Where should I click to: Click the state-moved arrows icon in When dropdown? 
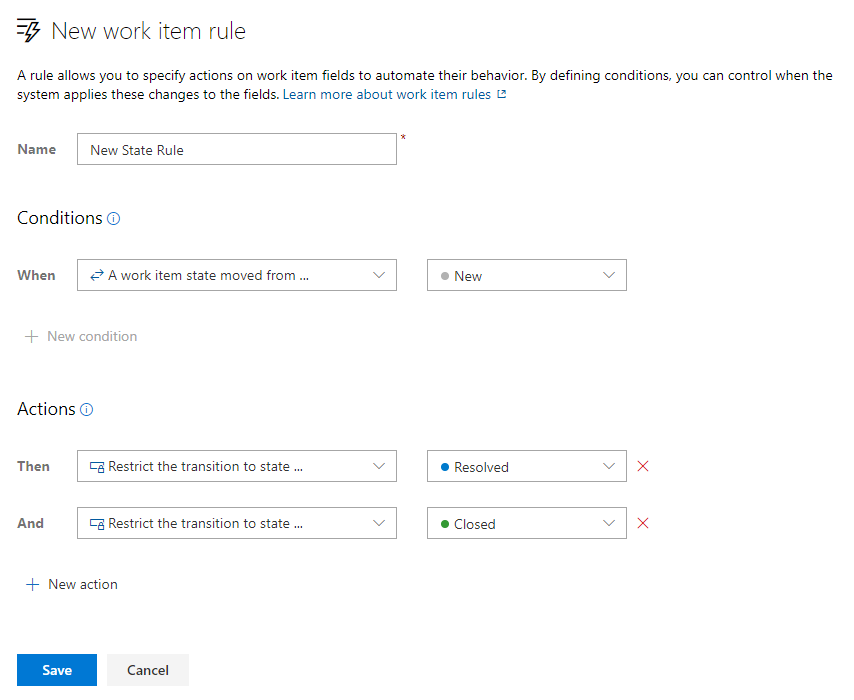tap(97, 276)
